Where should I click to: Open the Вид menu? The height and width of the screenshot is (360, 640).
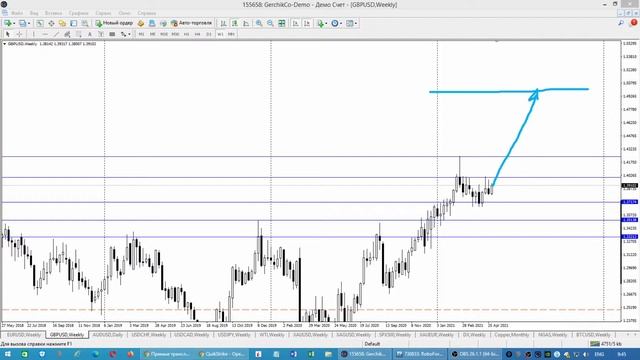(x=34, y=13)
